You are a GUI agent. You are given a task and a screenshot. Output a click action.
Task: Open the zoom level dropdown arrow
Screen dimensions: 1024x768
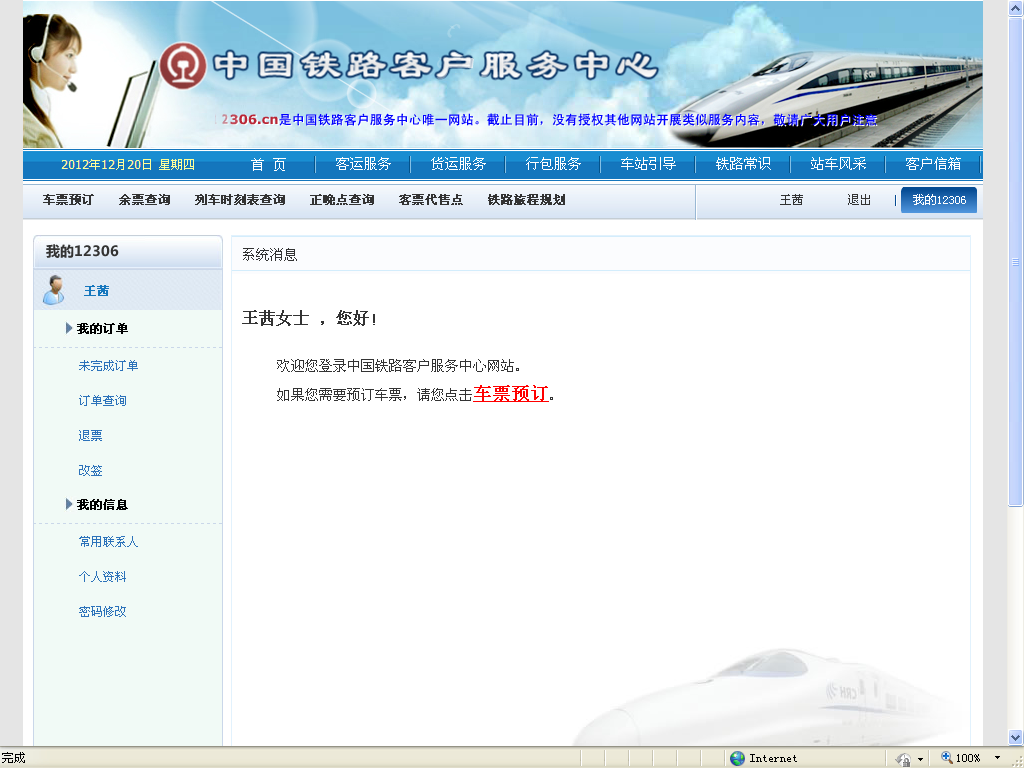(997, 758)
